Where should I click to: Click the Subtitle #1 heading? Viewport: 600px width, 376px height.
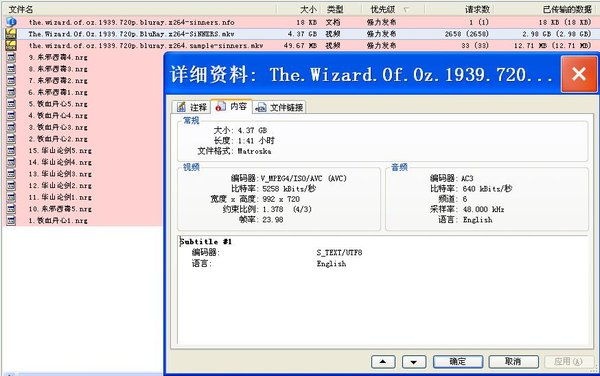point(206,242)
